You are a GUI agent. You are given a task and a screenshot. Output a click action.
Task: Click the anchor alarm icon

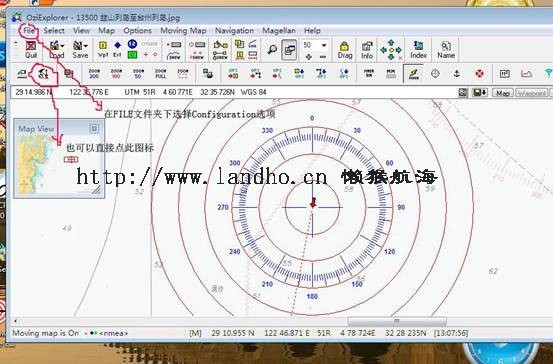tap(457, 73)
